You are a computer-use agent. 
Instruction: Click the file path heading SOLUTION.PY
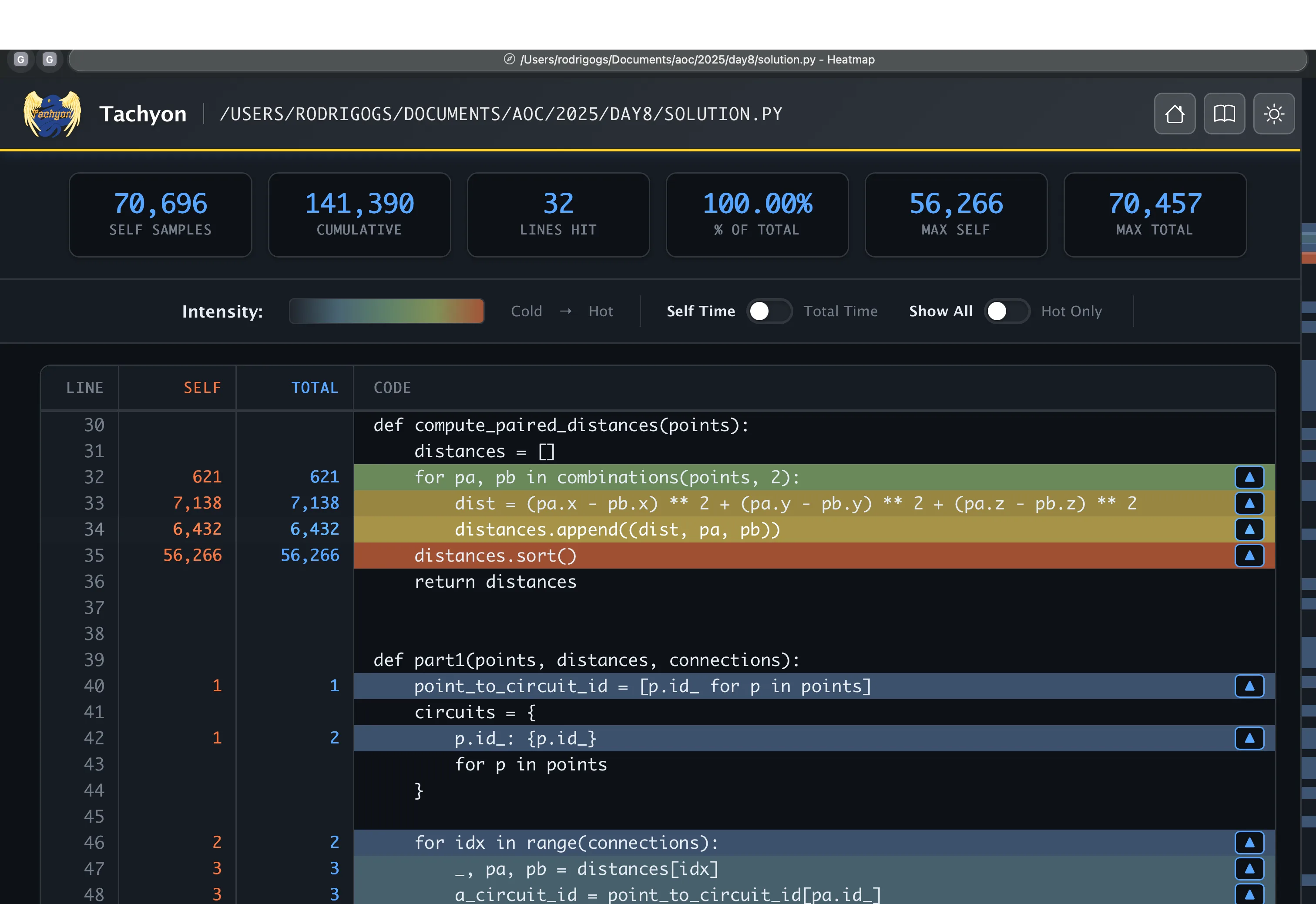coord(501,114)
